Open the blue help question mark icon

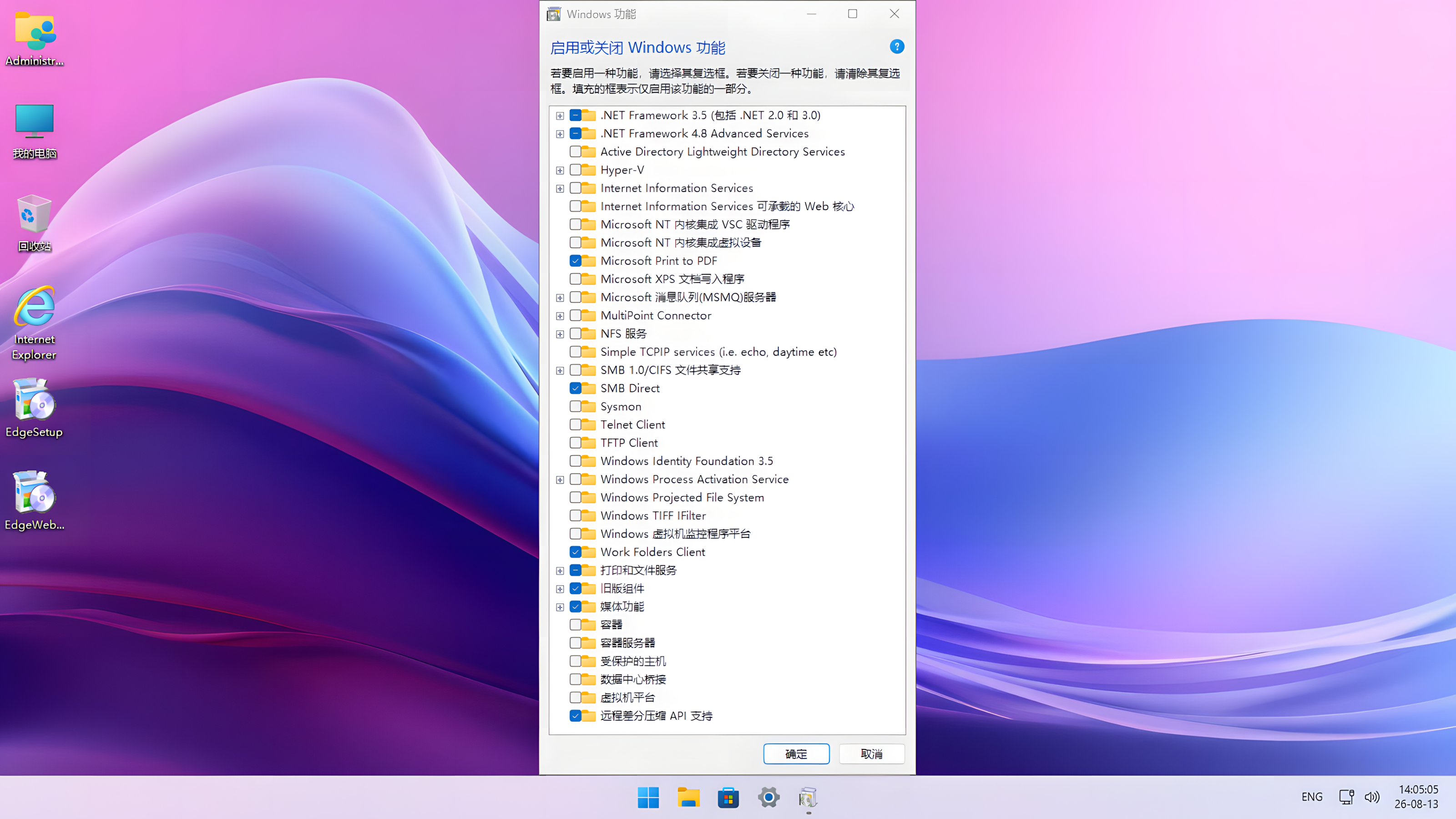[x=897, y=46]
